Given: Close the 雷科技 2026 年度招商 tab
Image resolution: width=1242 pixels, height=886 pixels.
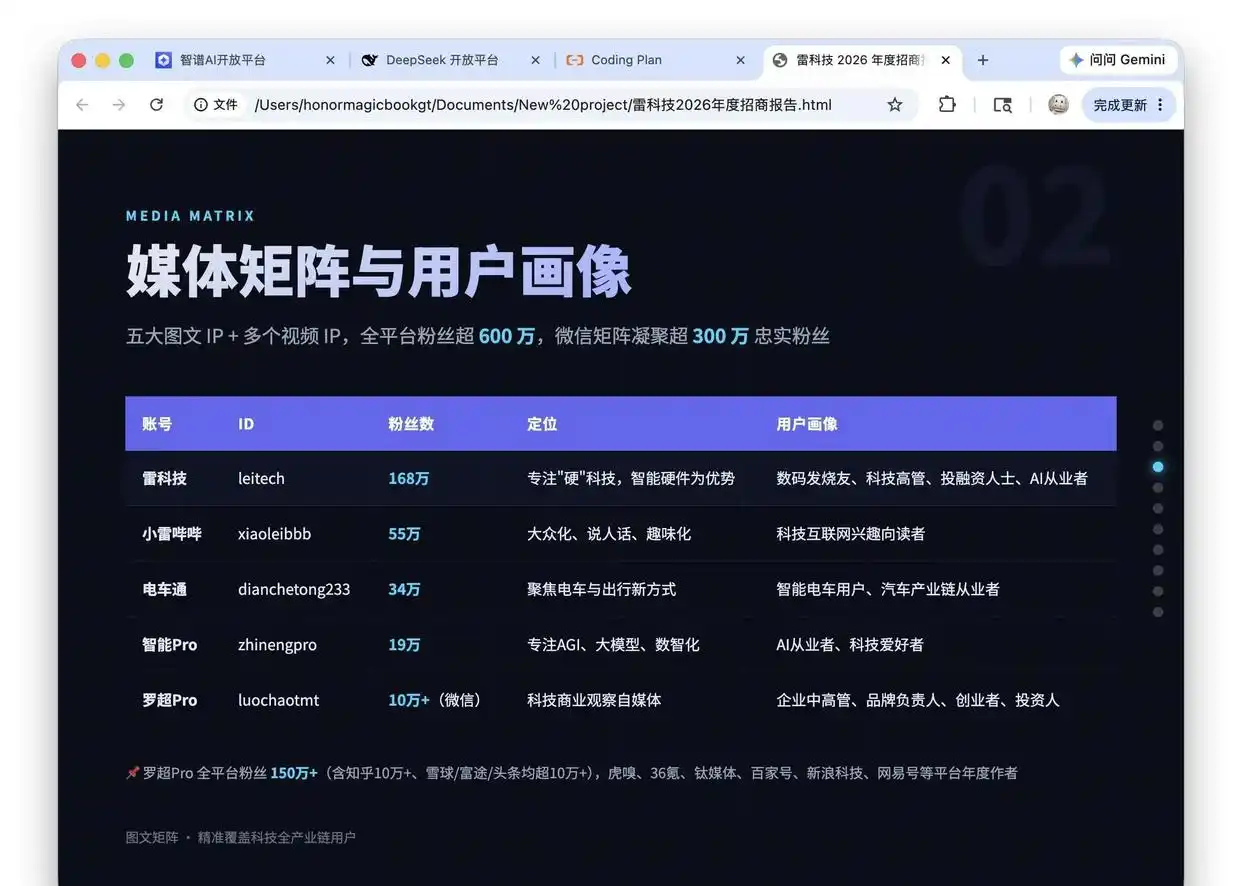Looking at the screenshot, I should pyautogui.click(x=946, y=60).
